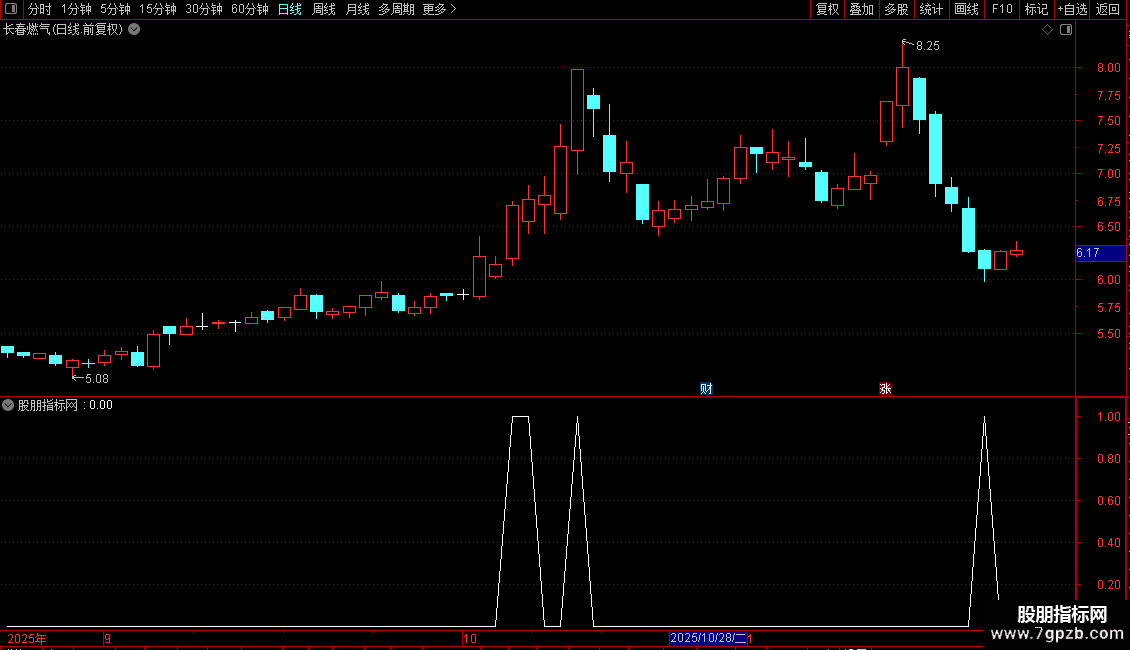This screenshot has width=1130, height=650.
Task: Select the 30分钟 period tab
Action: click(x=204, y=9)
